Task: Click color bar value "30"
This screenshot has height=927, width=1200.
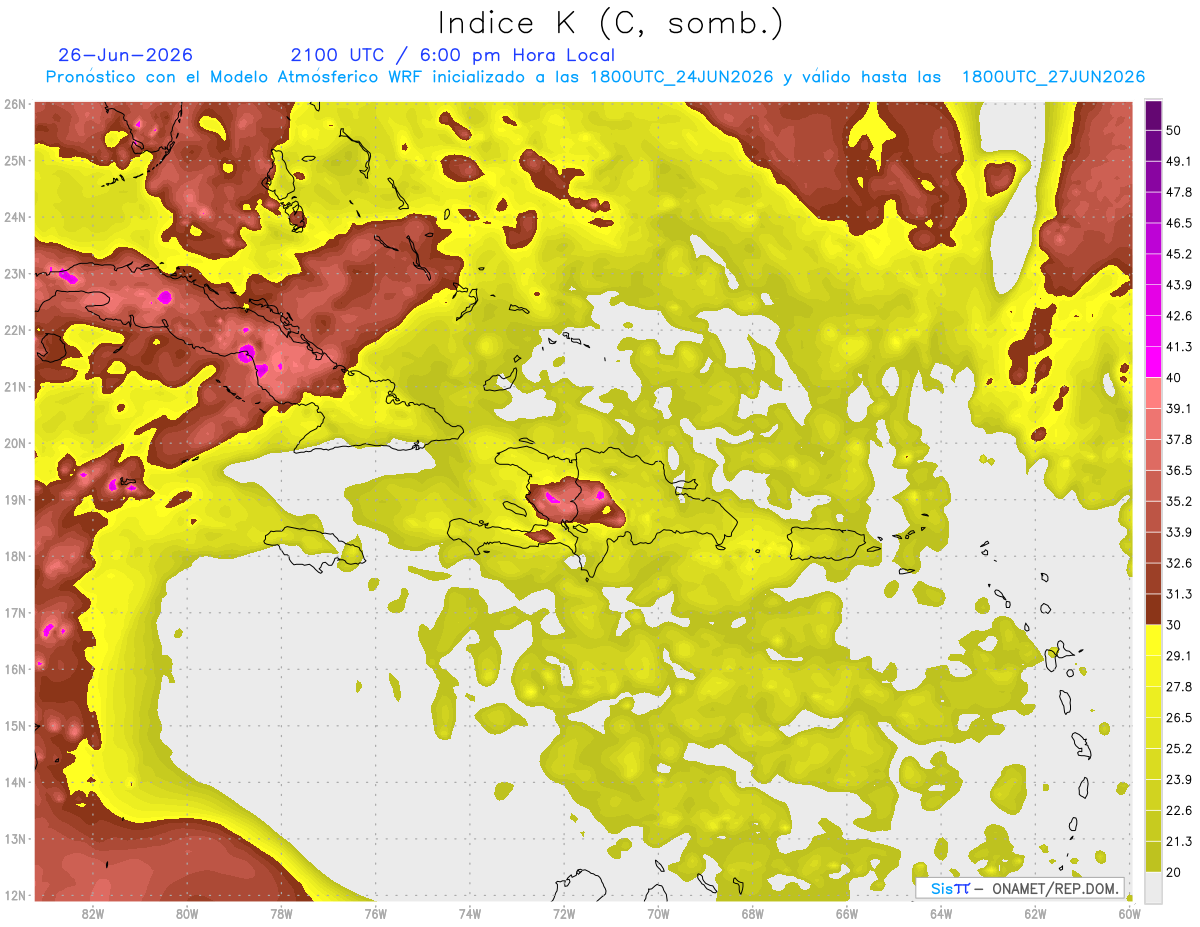Action: pos(1174,624)
